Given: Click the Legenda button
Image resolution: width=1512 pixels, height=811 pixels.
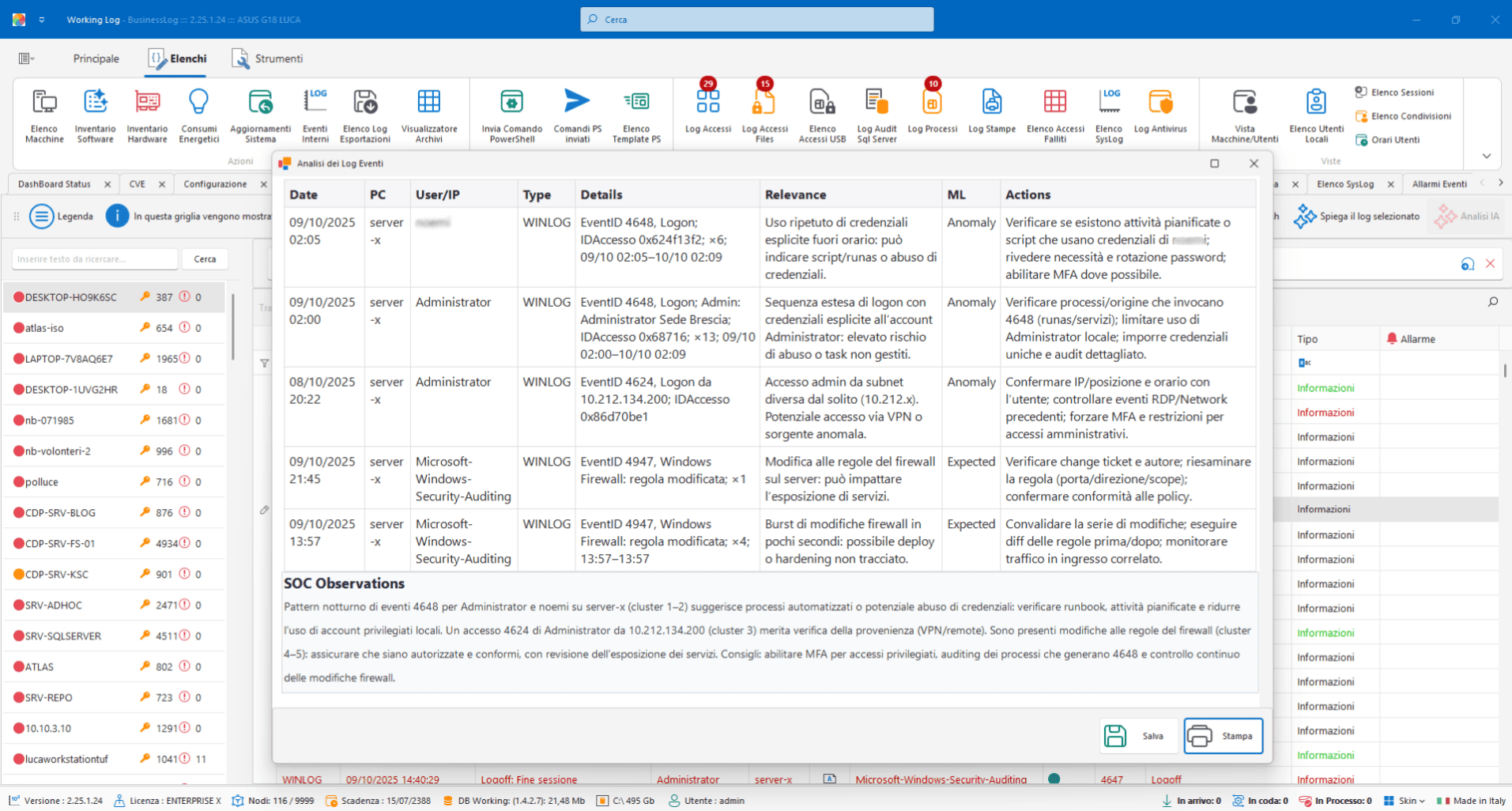Looking at the screenshot, I should [62, 216].
